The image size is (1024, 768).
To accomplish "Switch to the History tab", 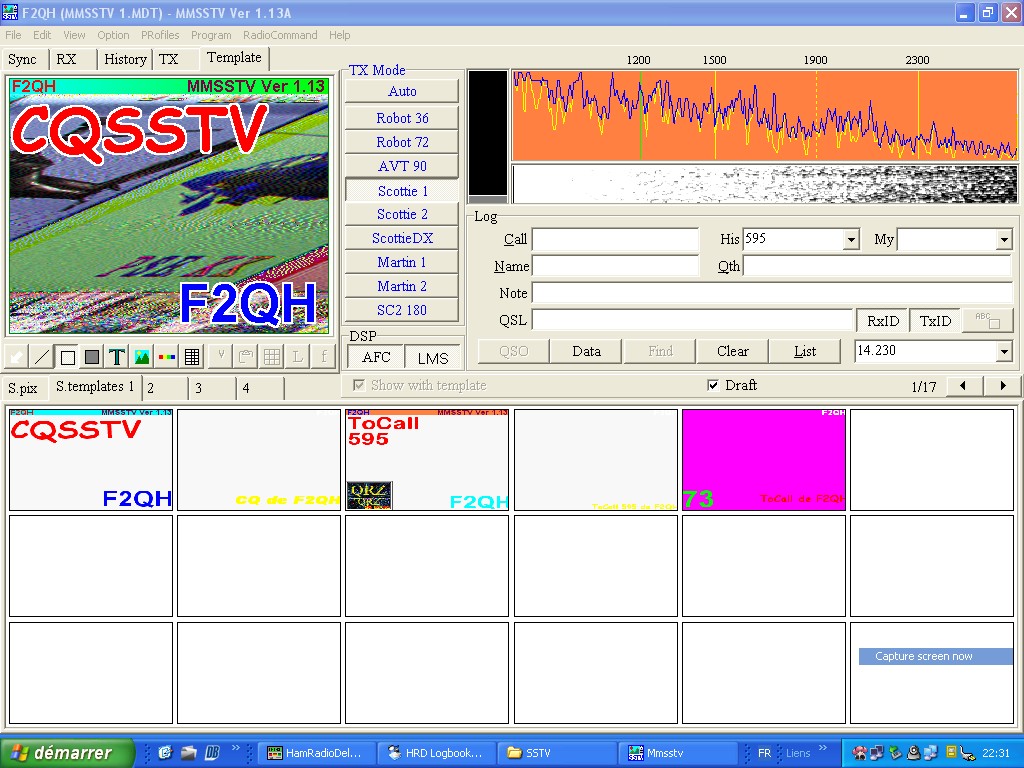I will pos(125,59).
